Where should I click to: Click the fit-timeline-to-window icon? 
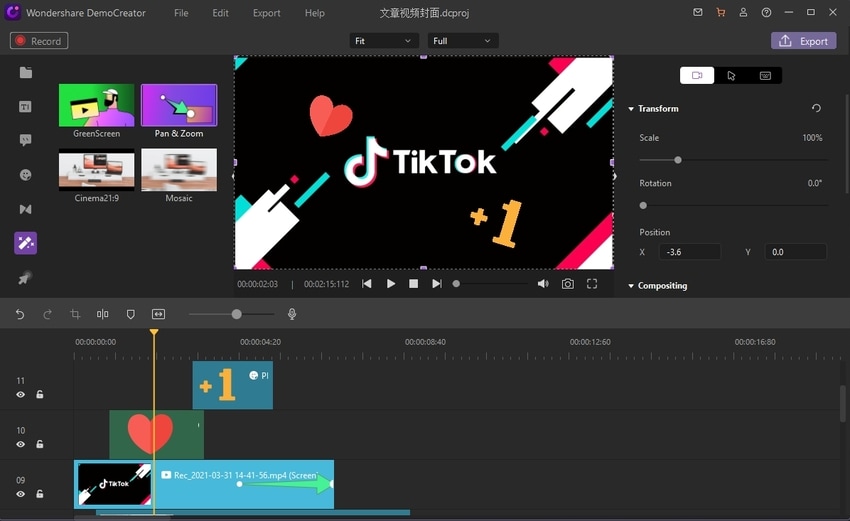click(x=158, y=314)
